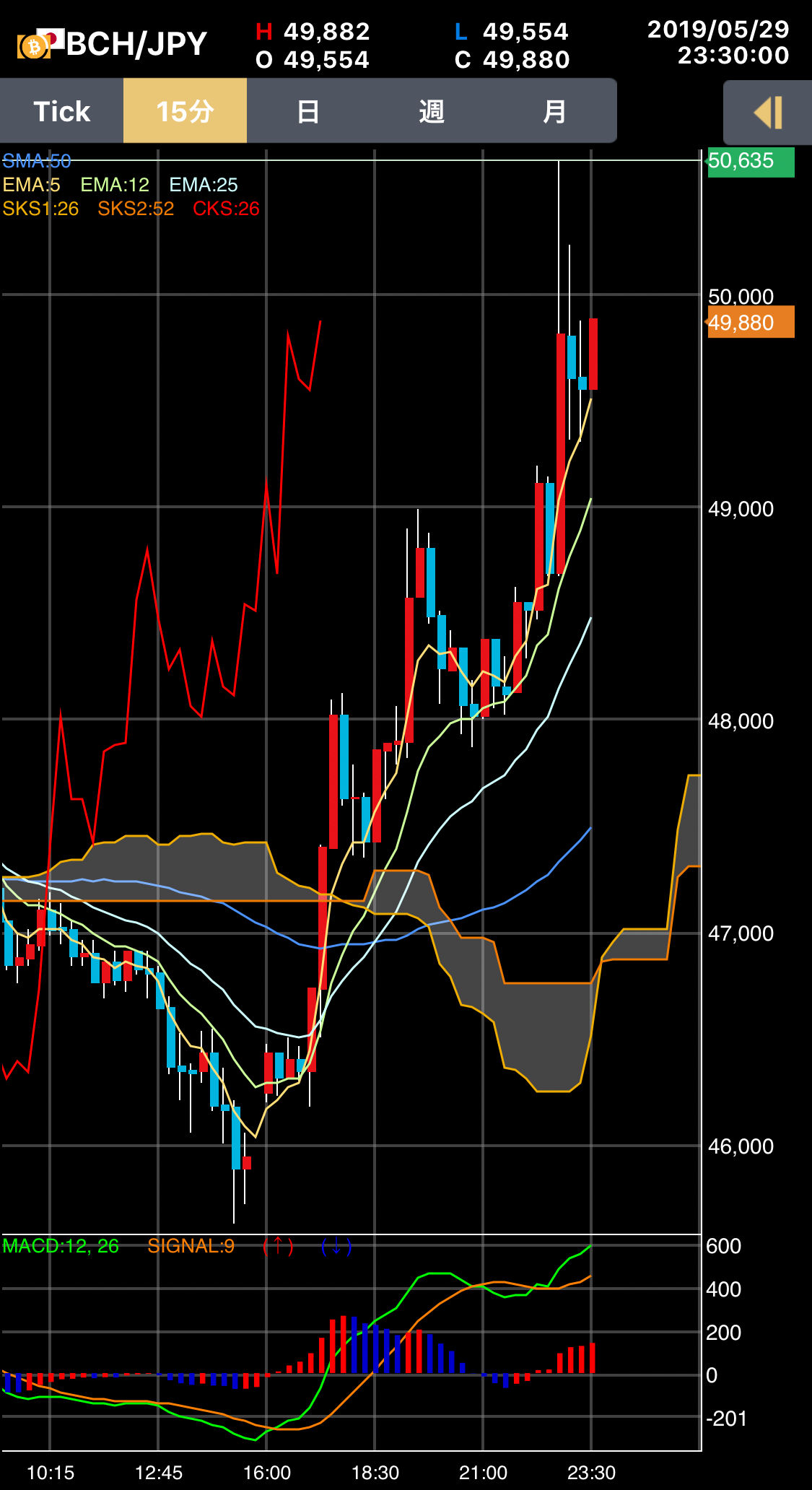Tap the 21:00 time axis label

point(483,1472)
